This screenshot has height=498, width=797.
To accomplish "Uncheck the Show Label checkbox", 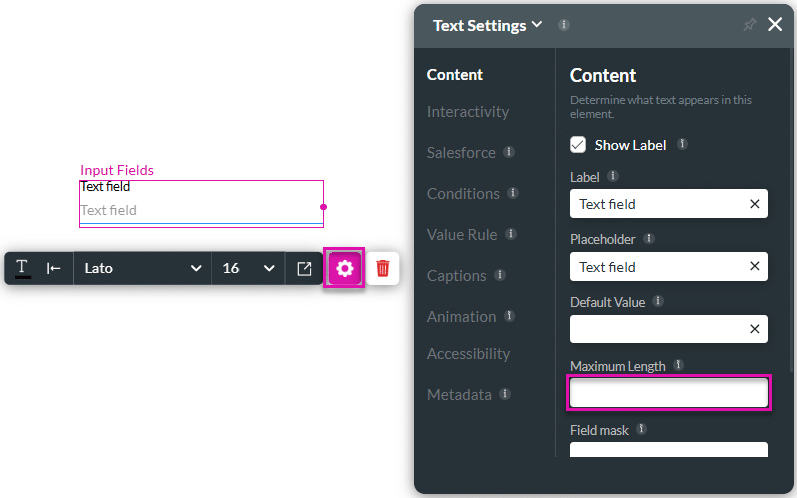I will [x=578, y=145].
